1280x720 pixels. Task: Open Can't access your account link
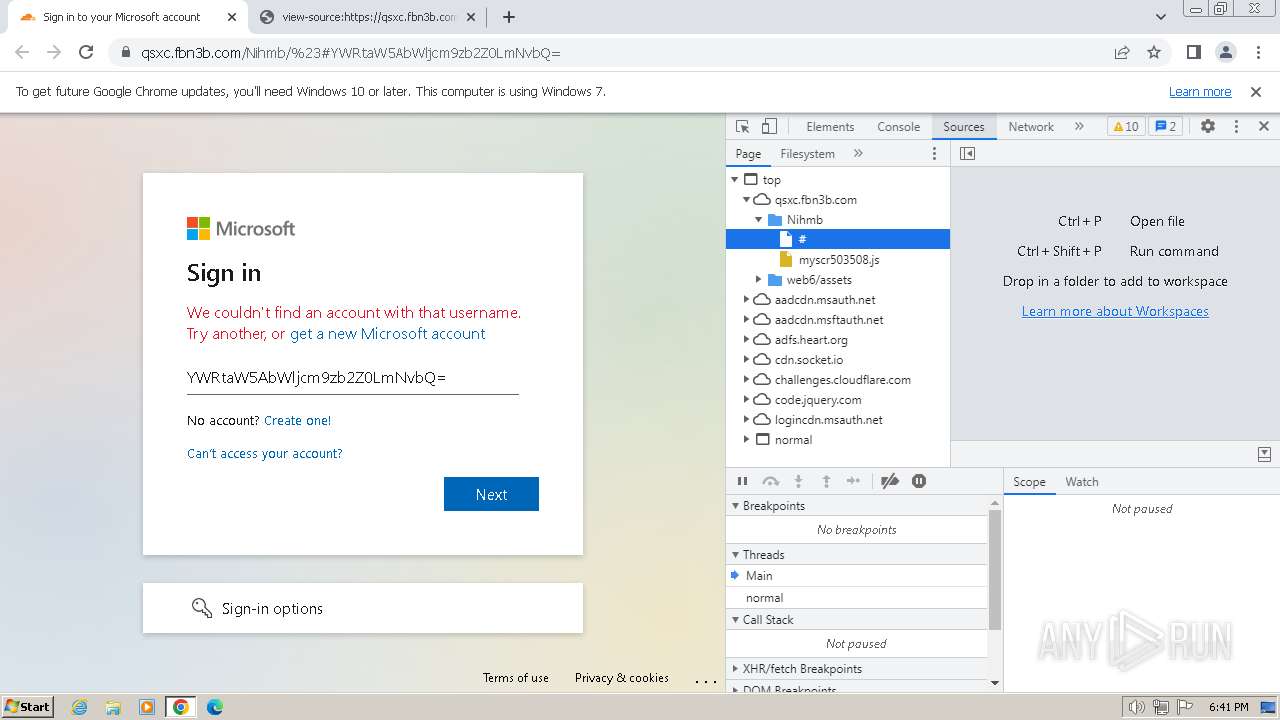(265, 454)
